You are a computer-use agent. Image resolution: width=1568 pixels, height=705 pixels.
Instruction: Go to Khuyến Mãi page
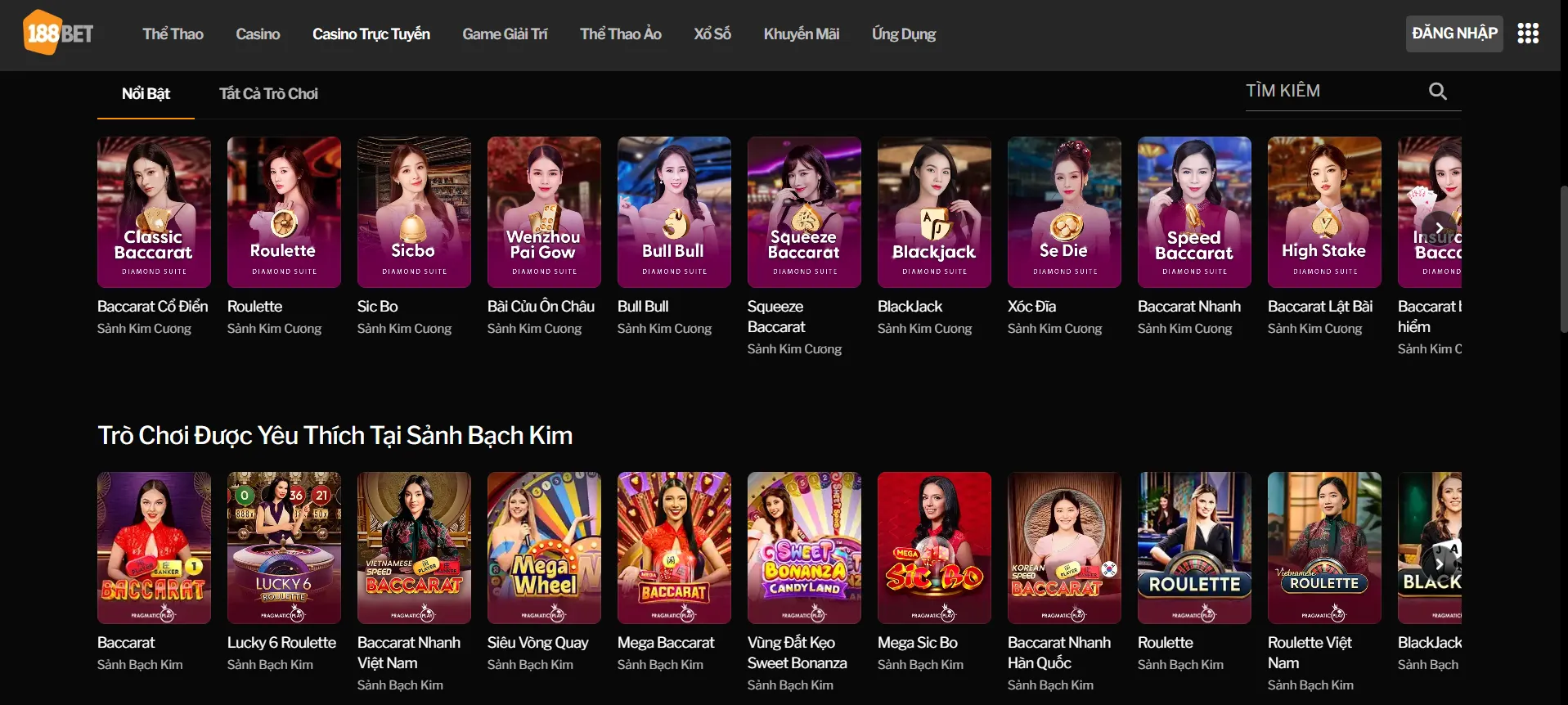(802, 34)
